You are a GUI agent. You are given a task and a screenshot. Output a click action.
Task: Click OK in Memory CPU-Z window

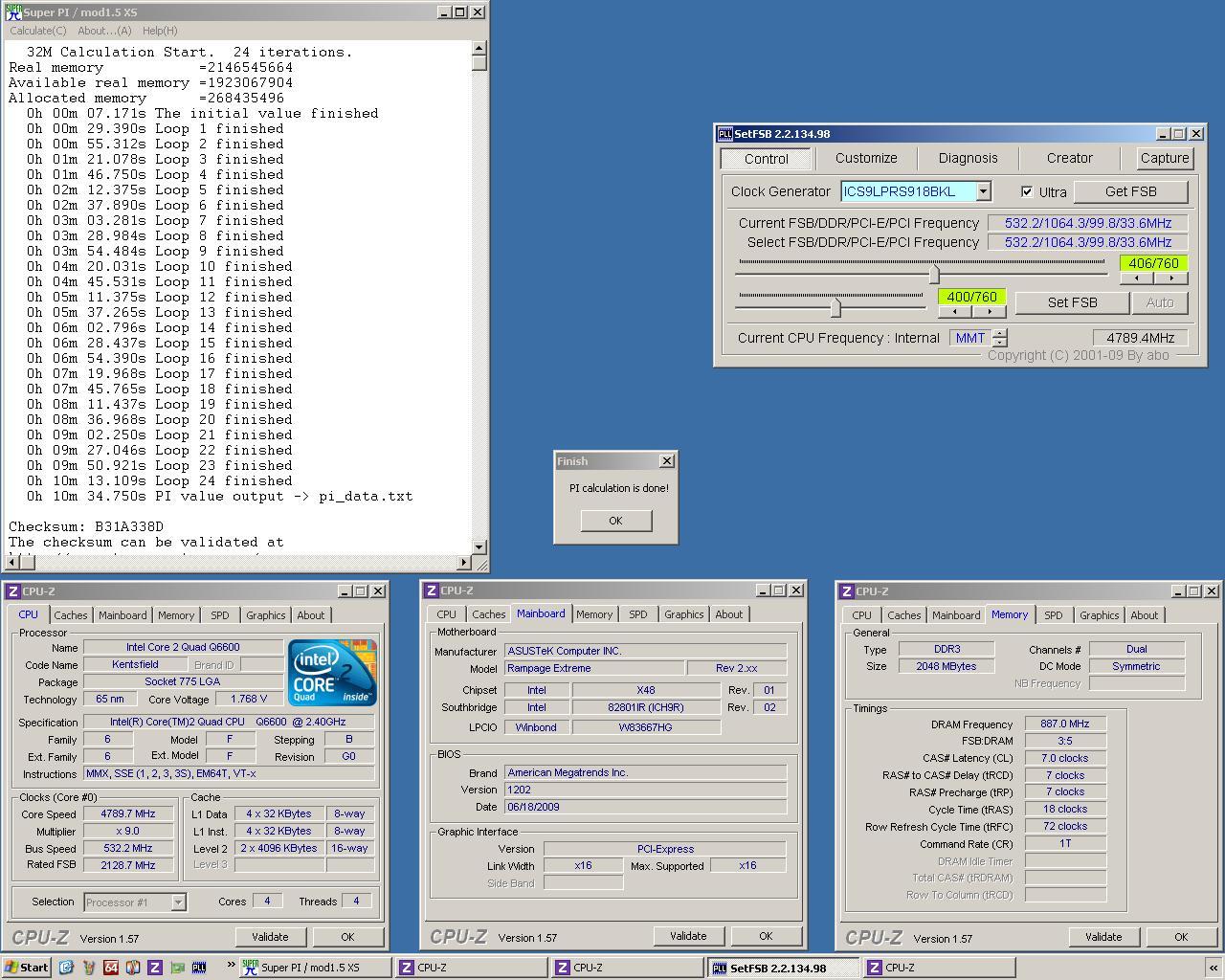click(x=1181, y=937)
